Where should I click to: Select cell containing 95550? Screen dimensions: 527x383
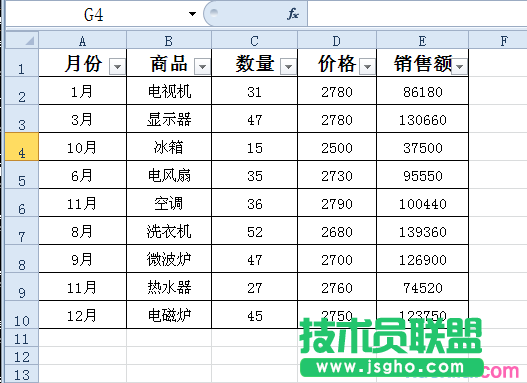pos(422,175)
